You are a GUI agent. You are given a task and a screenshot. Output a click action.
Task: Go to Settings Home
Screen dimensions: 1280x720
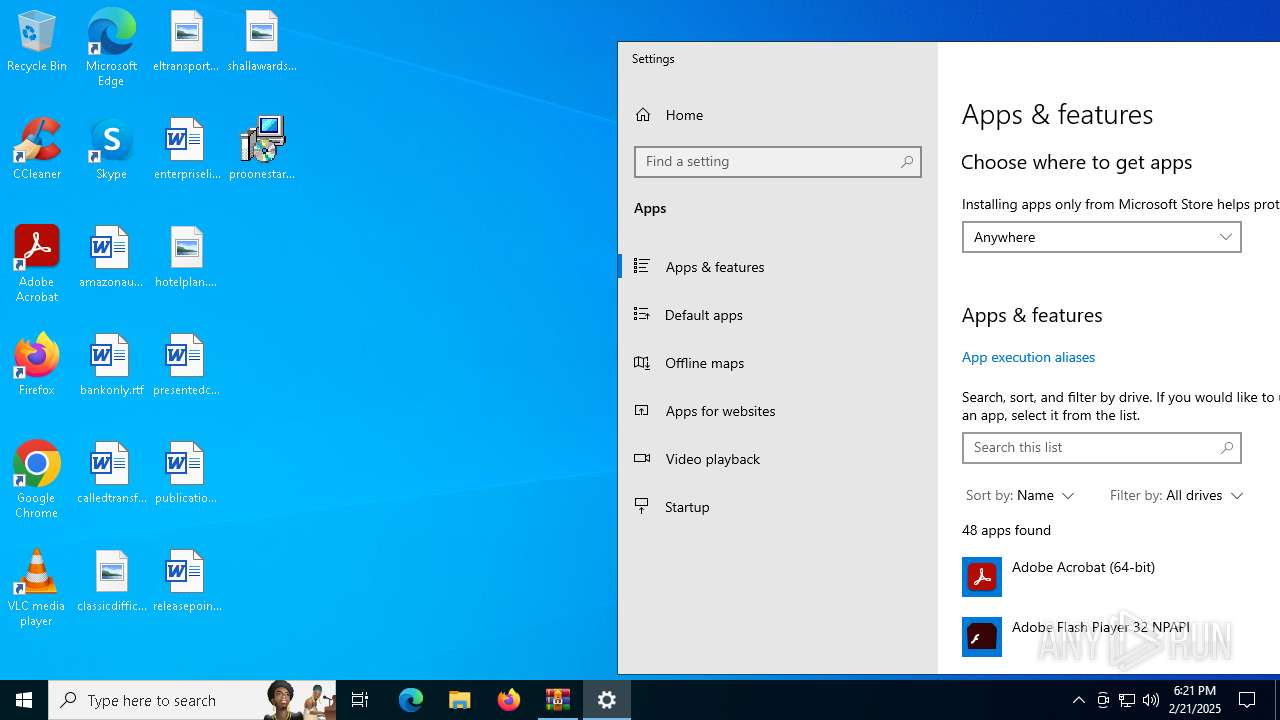click(778, 115)
